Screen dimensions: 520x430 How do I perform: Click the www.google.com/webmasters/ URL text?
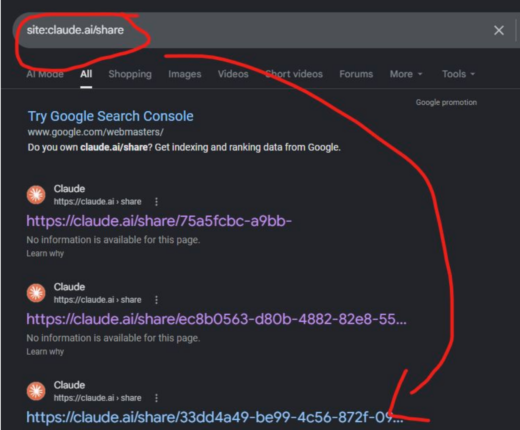(96, 132)
